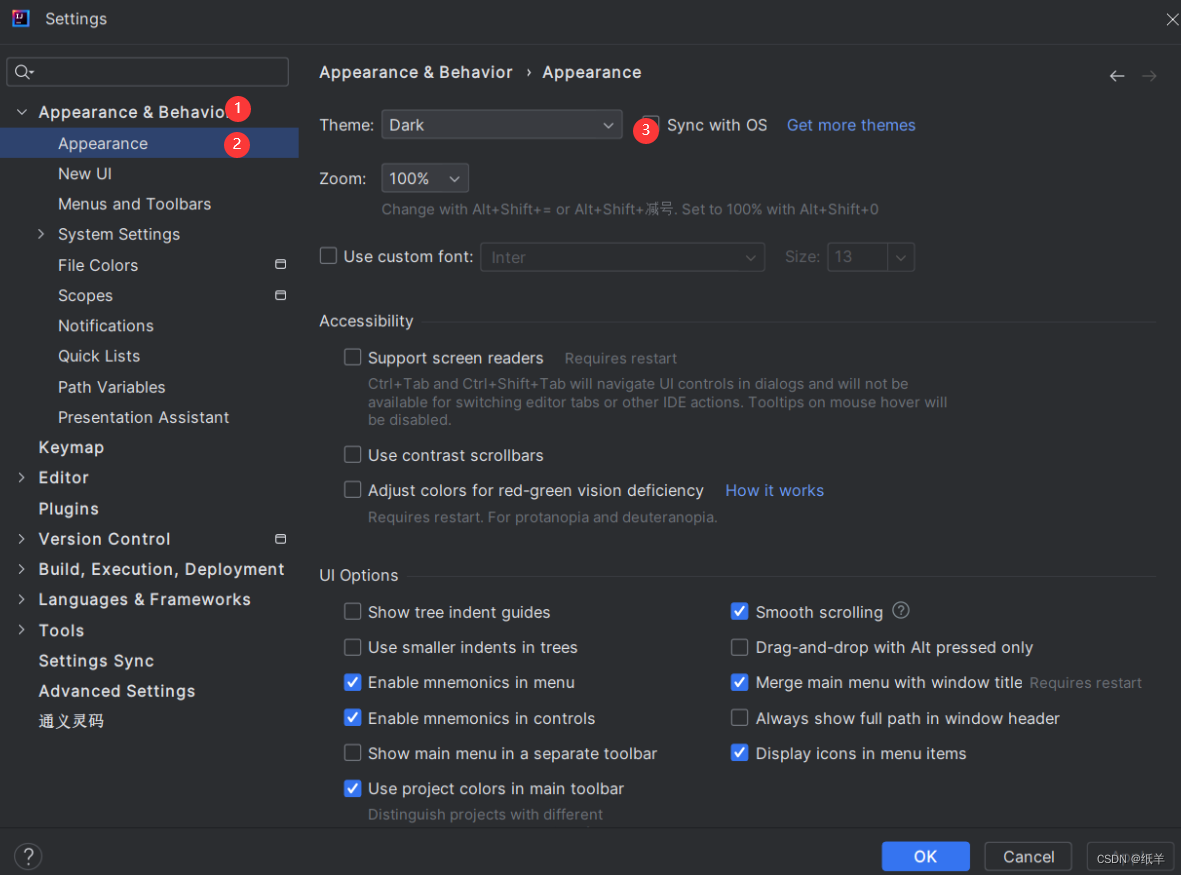
Task: Click the search magnifier icon in settings
Action: [23, 72]
